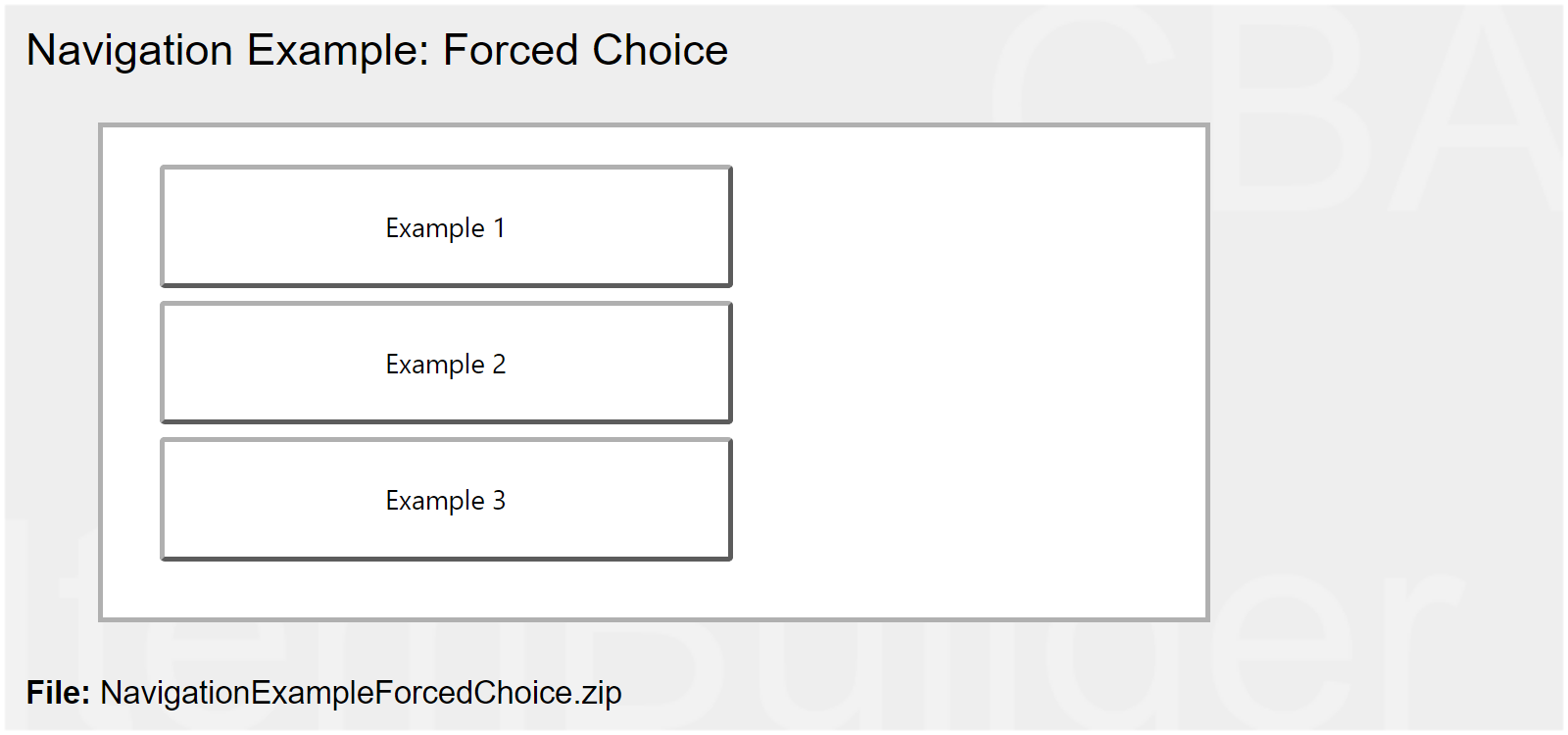Click the Example 1 button

[446, 227]
